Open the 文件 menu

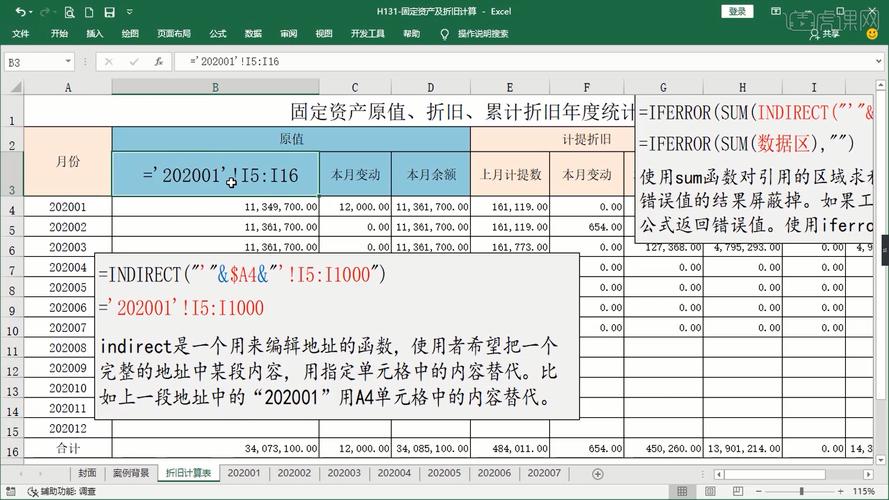(20, 33)
